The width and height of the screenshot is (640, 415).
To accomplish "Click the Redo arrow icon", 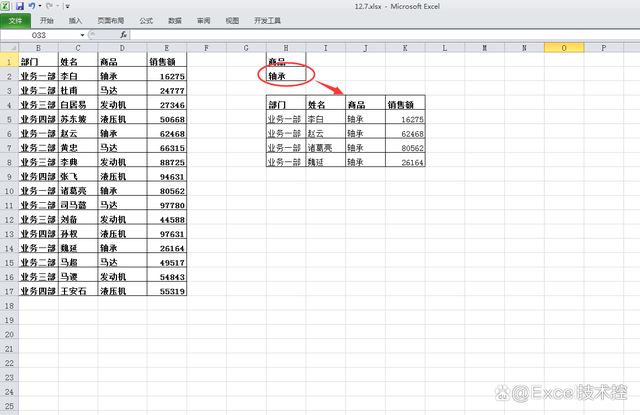I will pyautogui.click(x=51, y=6).
